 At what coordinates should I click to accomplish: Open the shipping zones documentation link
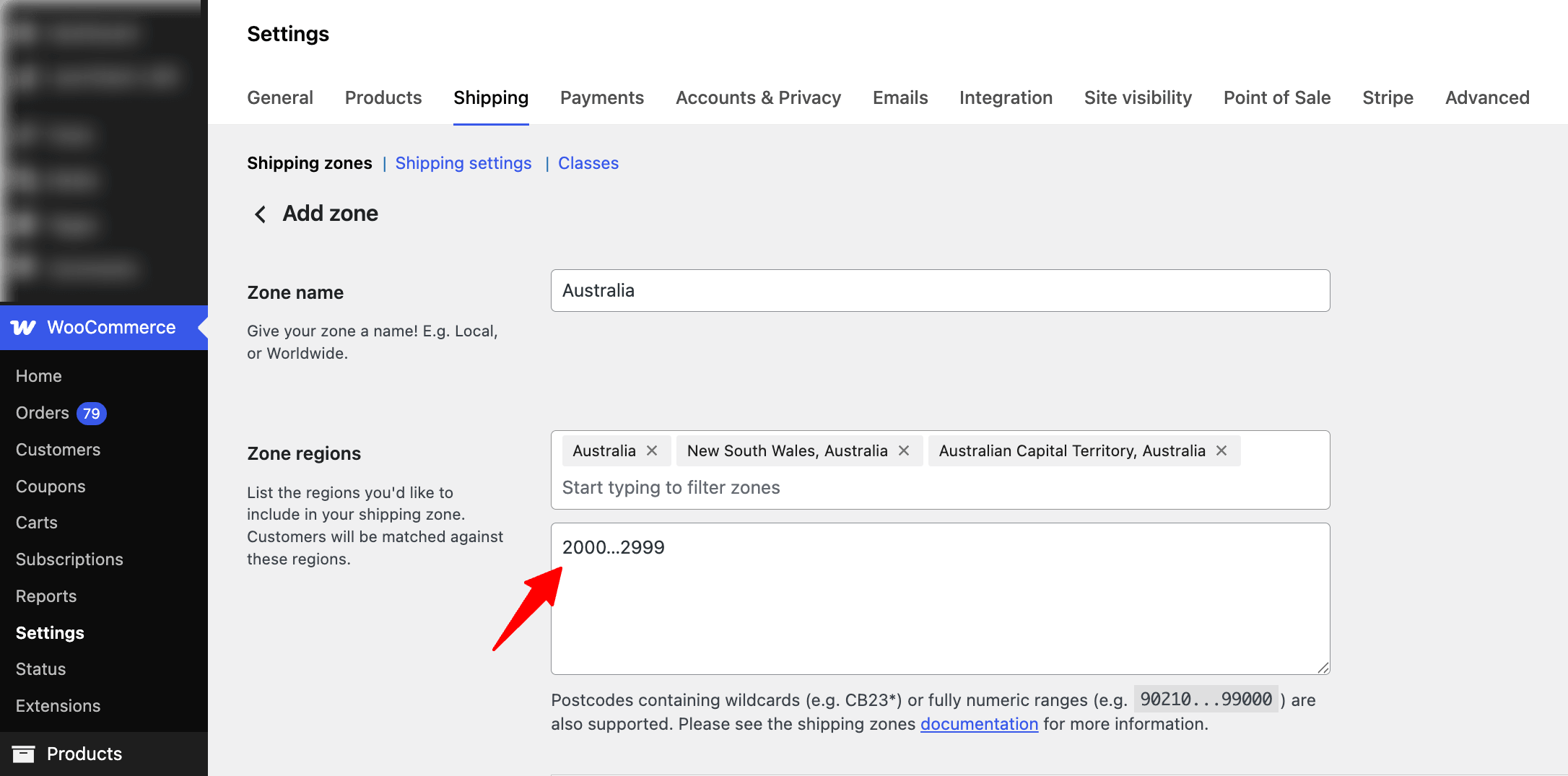click(979, 724)
